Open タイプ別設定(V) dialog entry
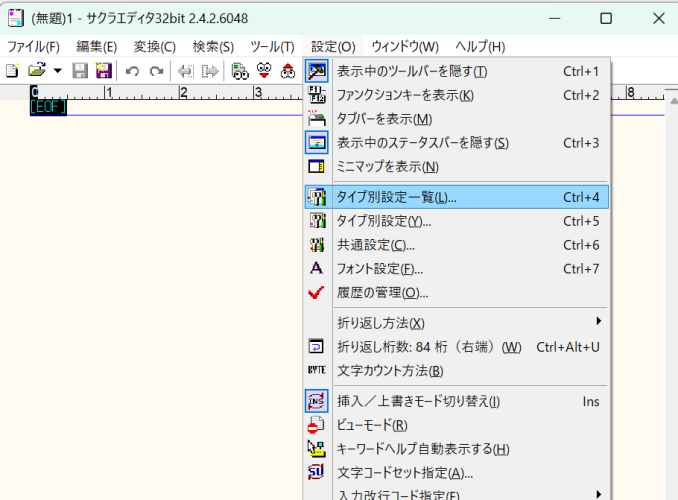Screen dimensions: 678x500 click(457, 221)
